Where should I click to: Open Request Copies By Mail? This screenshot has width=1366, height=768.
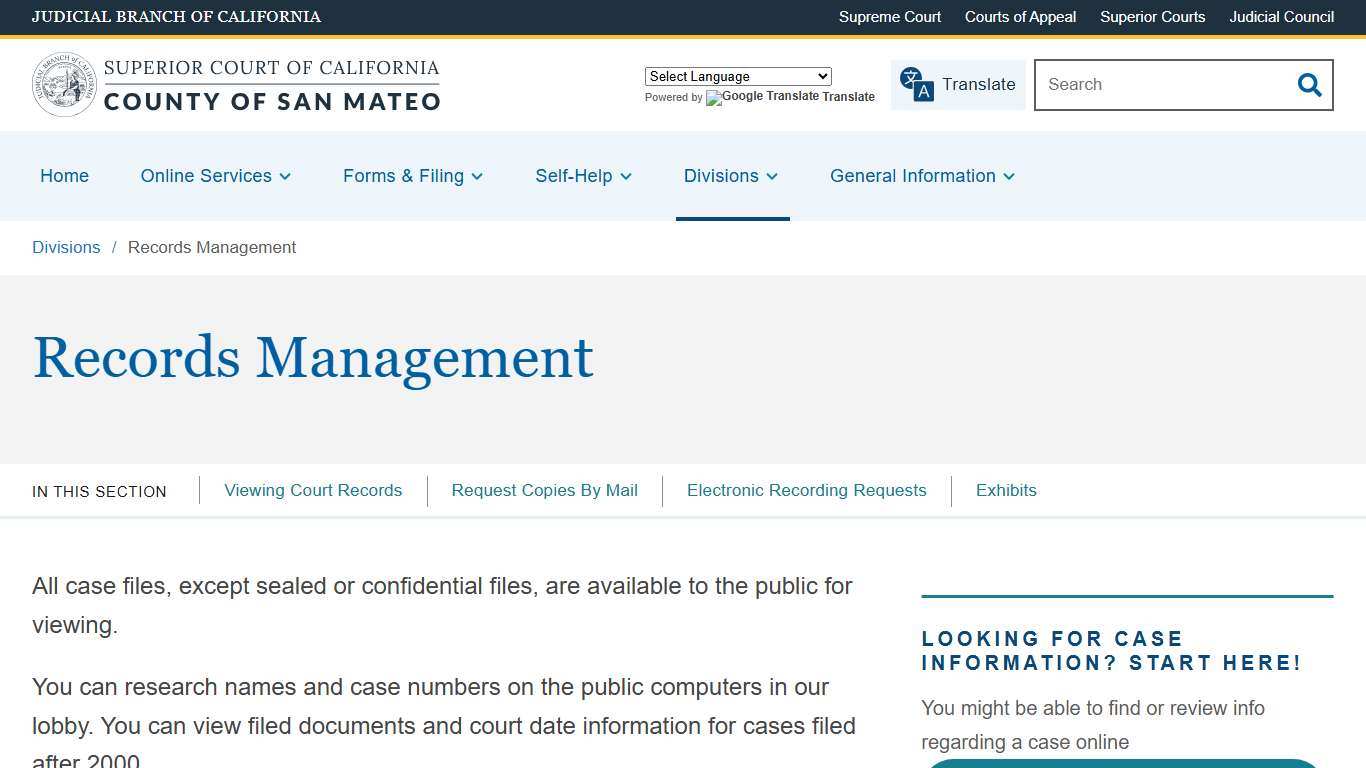coord(544,490)
